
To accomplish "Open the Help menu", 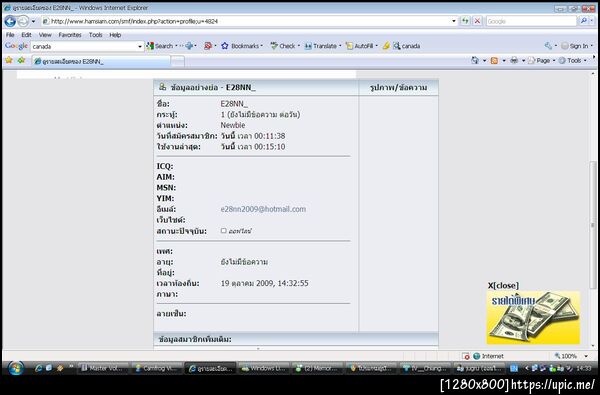I will point(115,35).
